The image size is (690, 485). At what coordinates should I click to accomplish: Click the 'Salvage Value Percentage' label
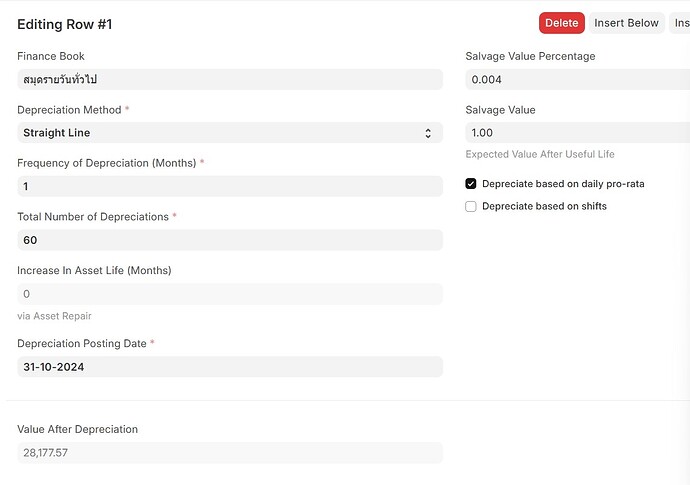(x=530, y=56)
